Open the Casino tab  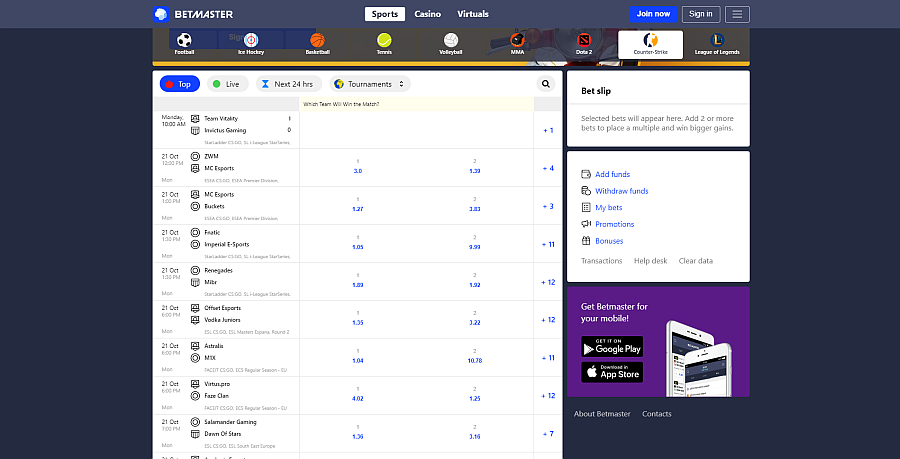coord(428,14)
